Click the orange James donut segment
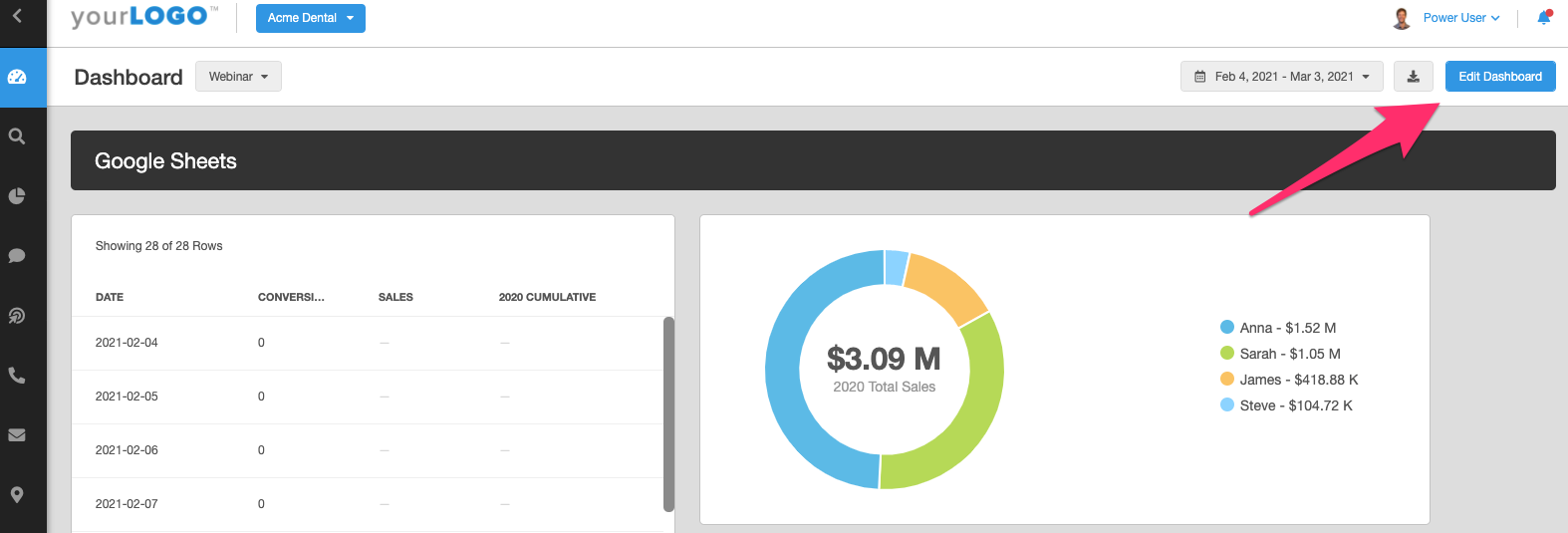The image size is (1568, 533). click(948, 288)
